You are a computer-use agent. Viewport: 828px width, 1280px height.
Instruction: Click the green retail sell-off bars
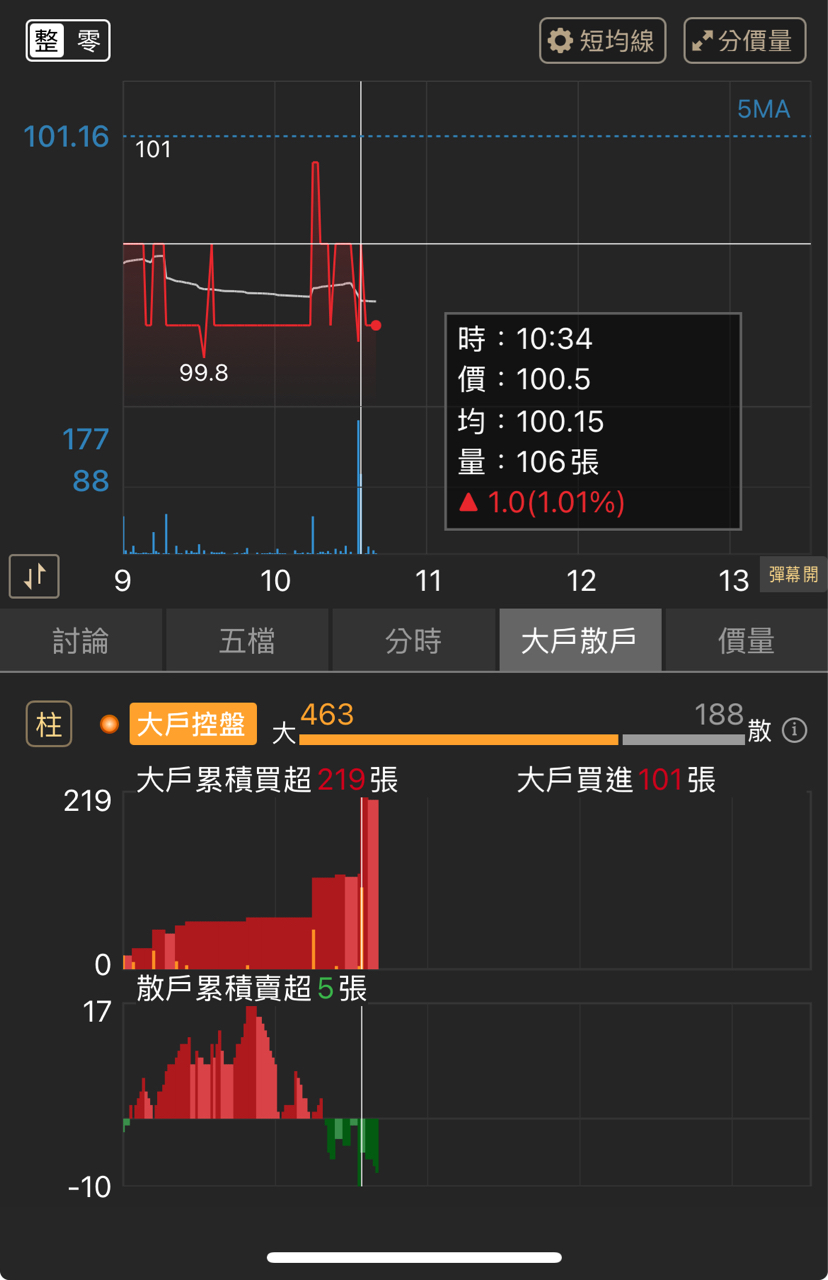click(x=353, y=1150)
